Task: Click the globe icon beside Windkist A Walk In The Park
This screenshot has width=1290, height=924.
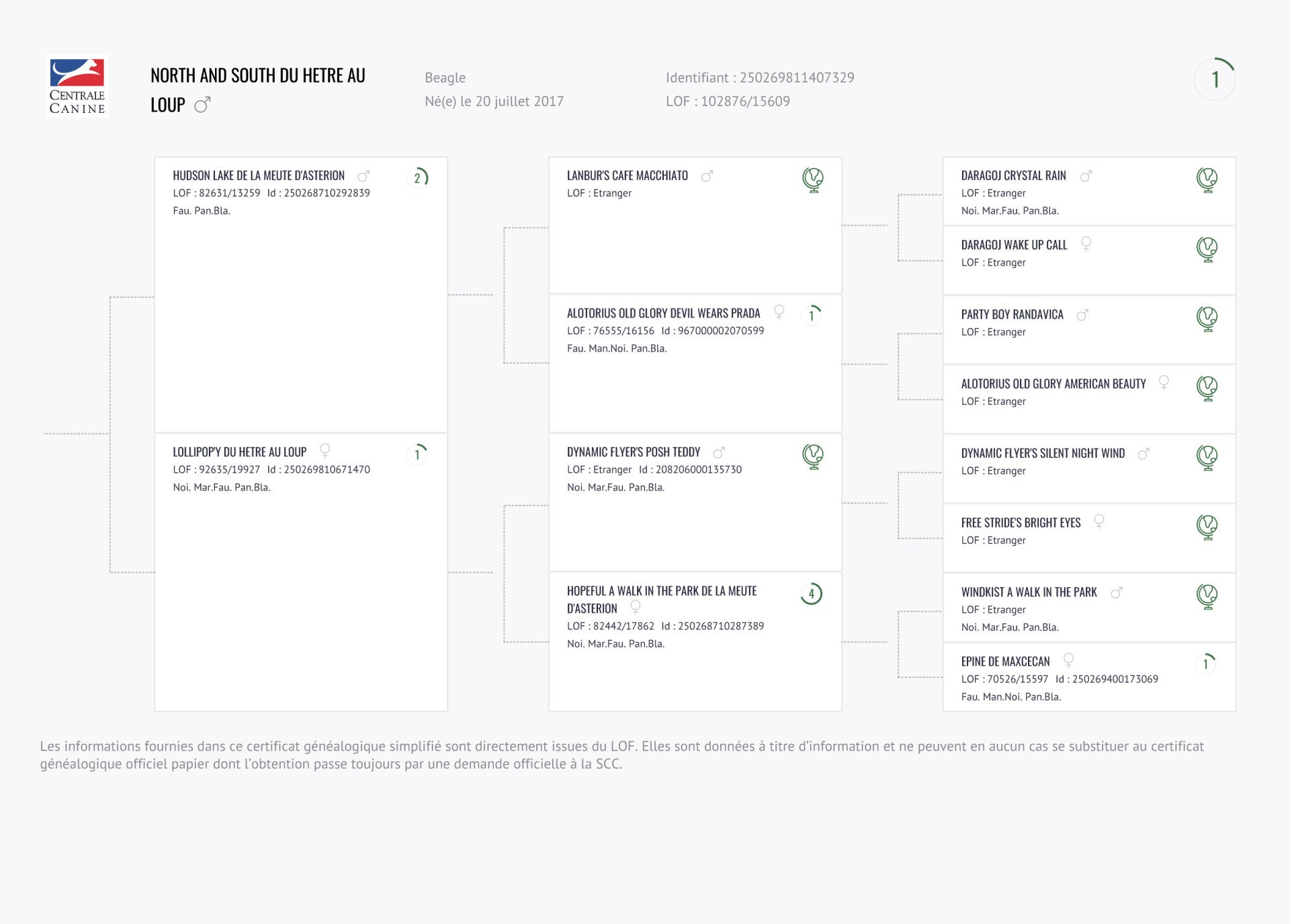Action: (1207, 596)
